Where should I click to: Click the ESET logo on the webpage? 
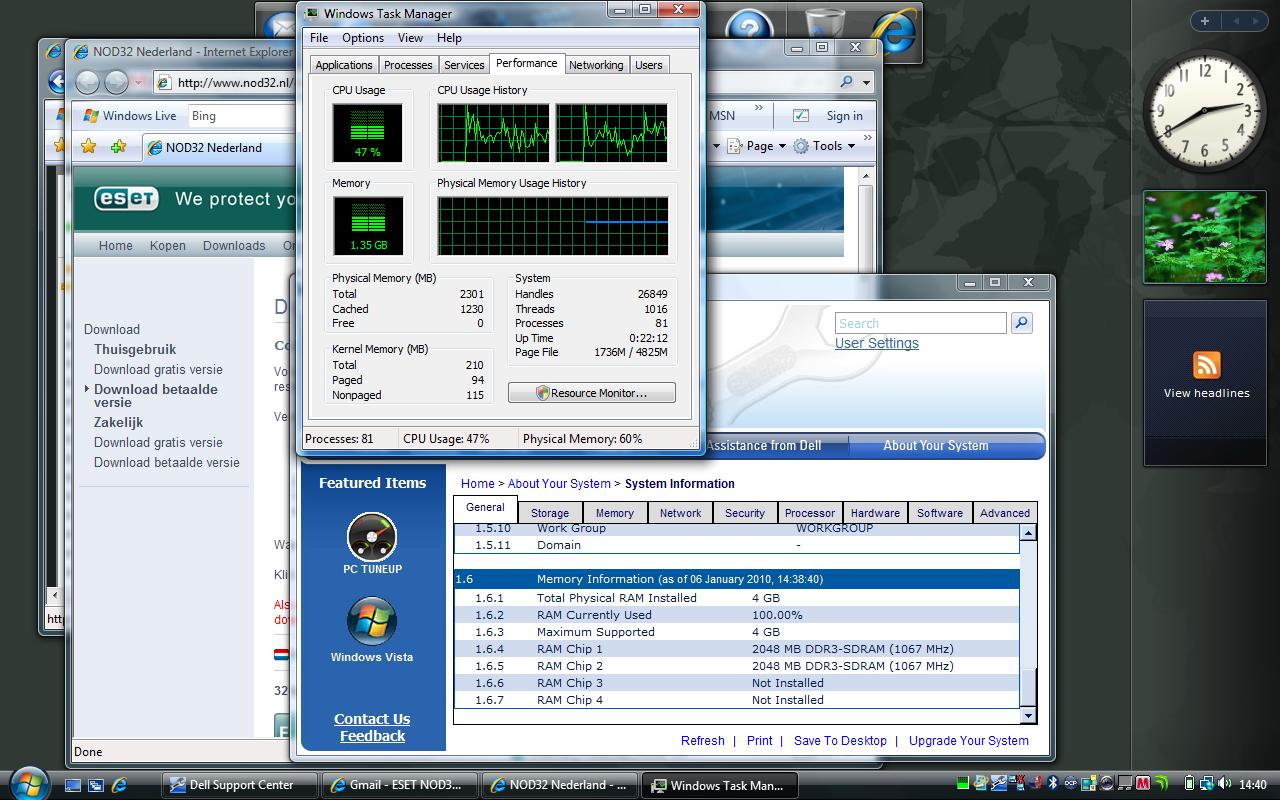pyautogui.click(x=126, y=198)
